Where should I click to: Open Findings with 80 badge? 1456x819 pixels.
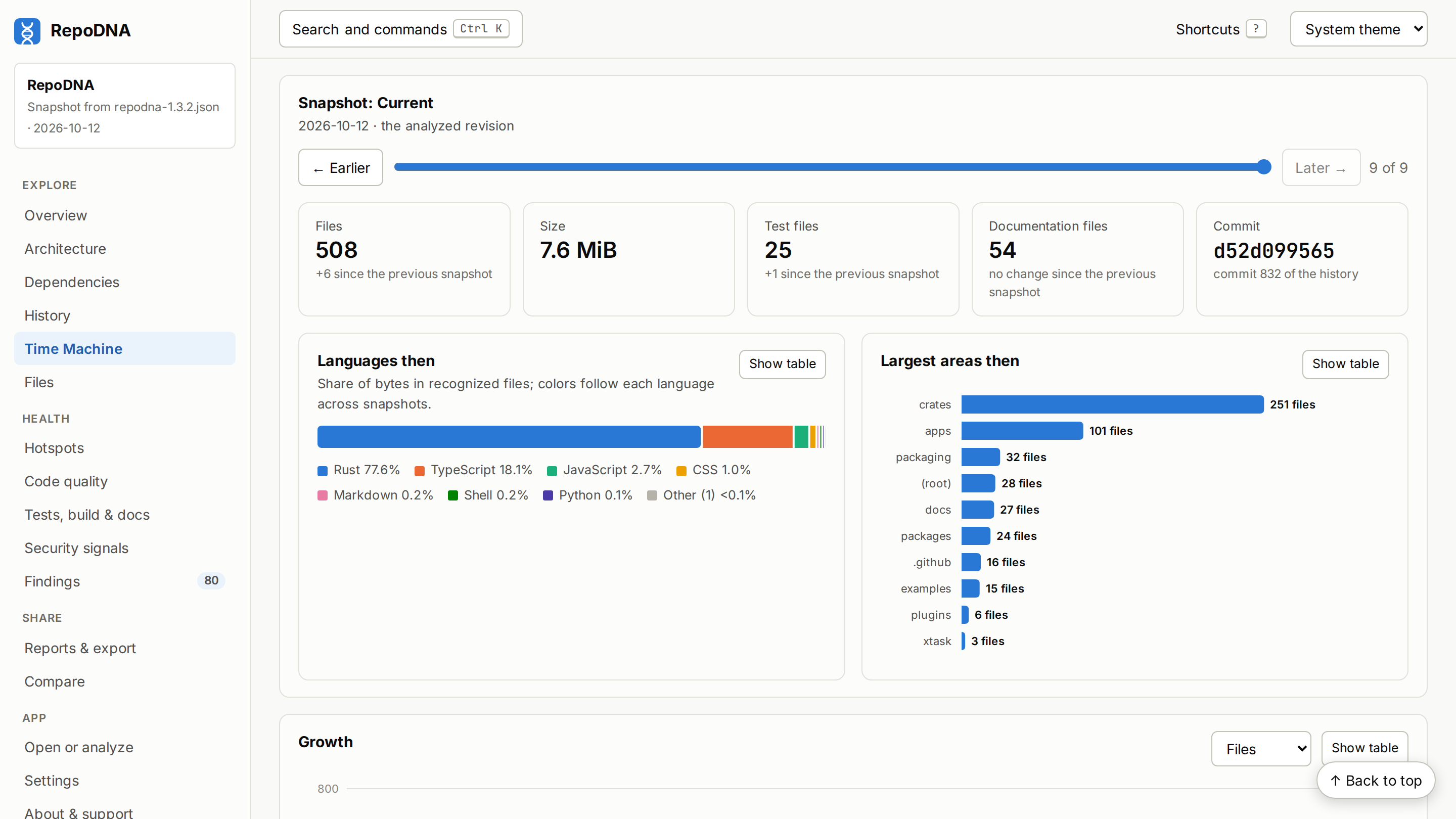click(124, 581)
